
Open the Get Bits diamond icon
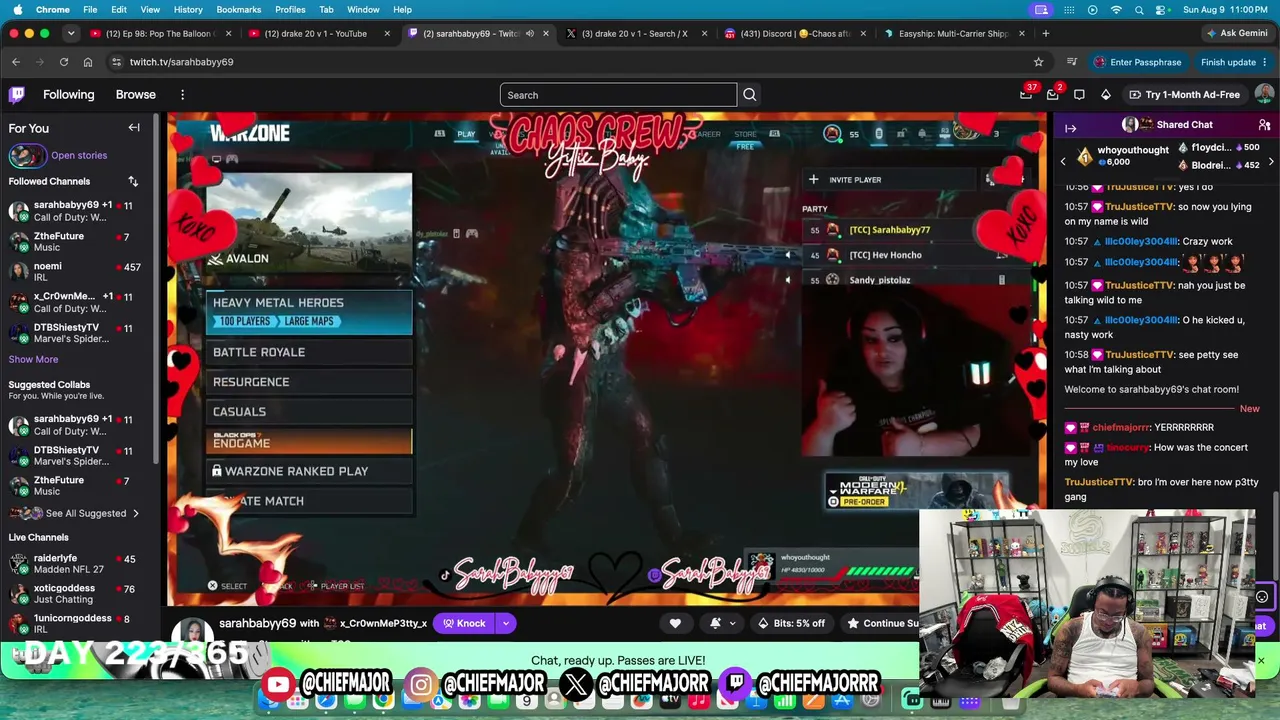coord(1106,95)
